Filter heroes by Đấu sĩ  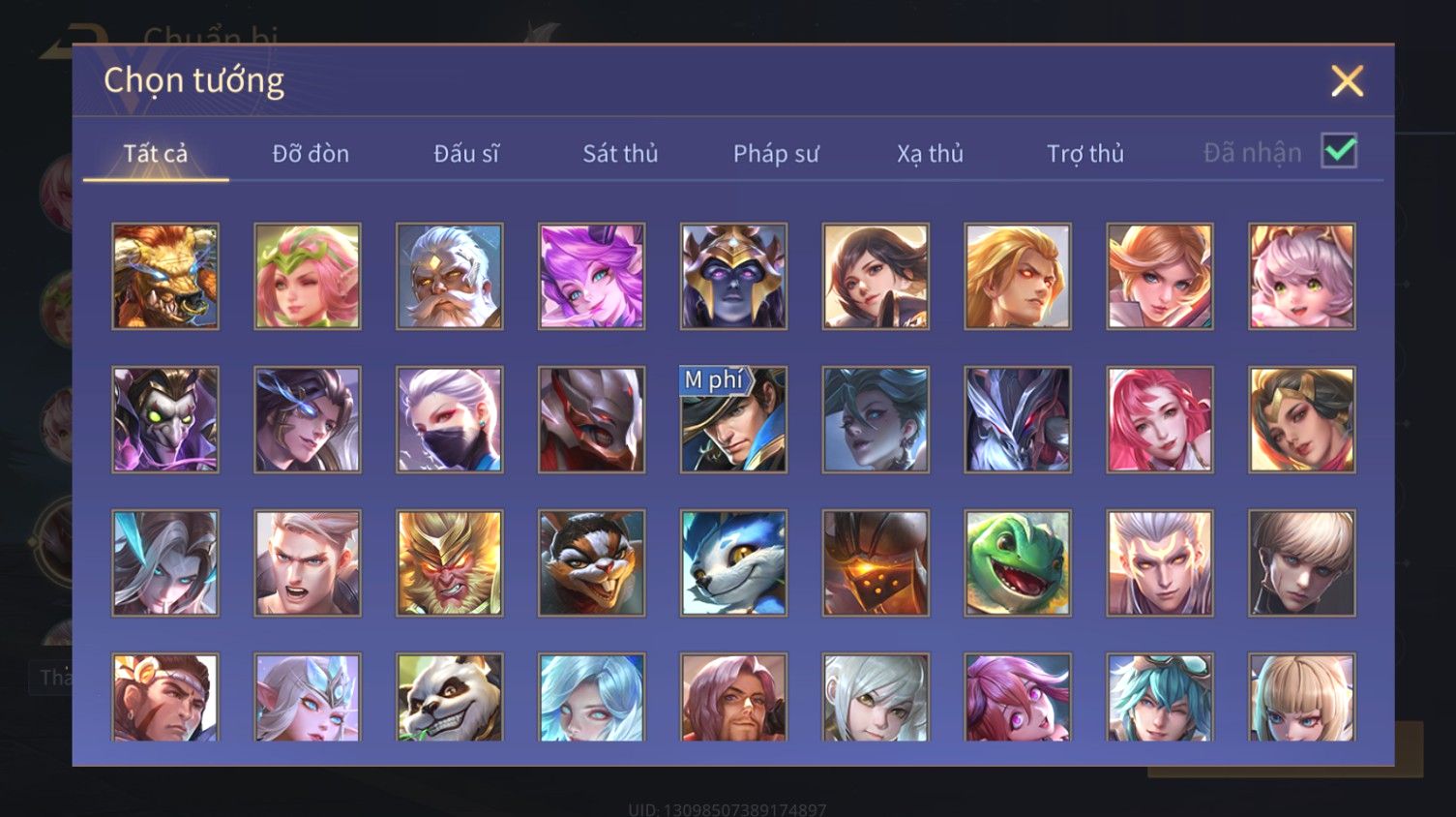point(466,153)
